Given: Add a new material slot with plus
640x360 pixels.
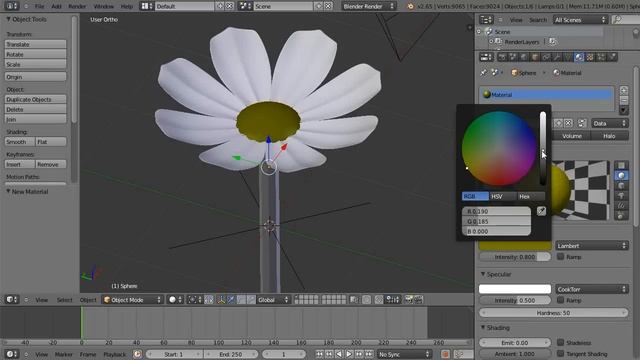Looking at the screenshot, I should click(623, 90).
